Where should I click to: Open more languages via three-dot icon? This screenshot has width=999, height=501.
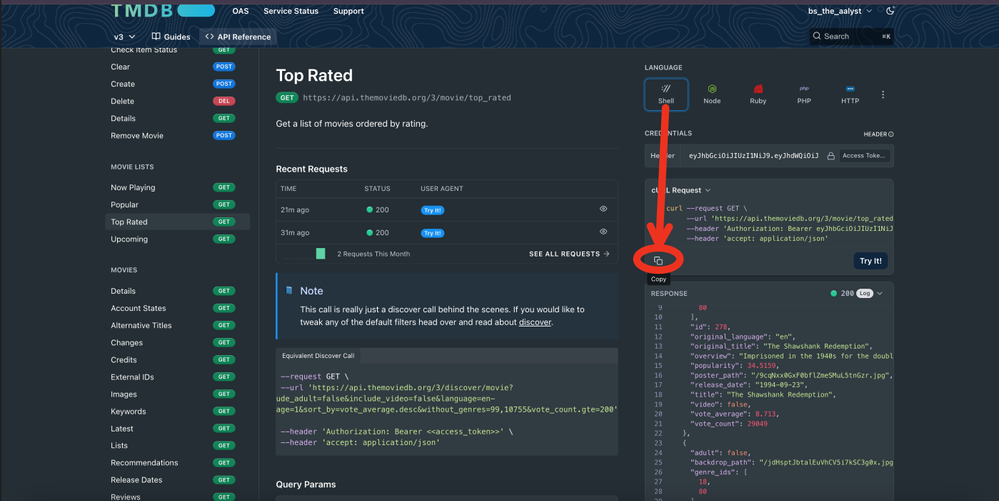pos(883,95)
